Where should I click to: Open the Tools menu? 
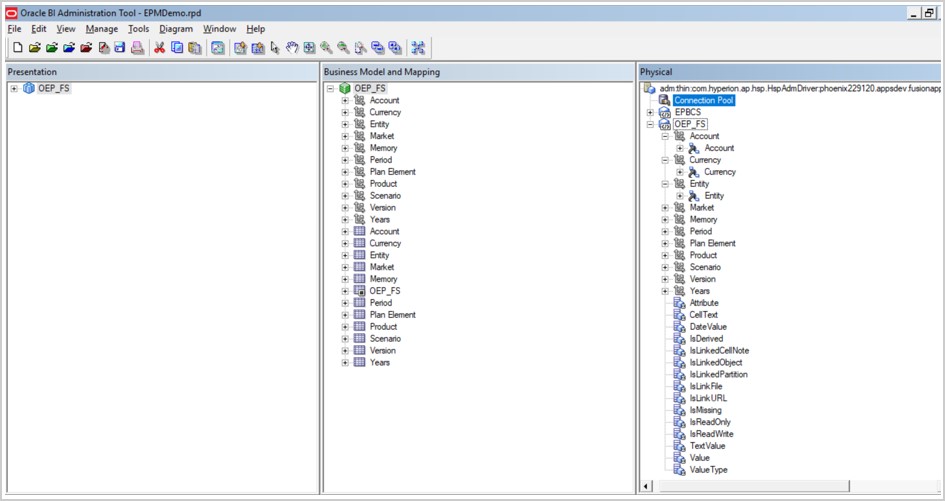point(138,29)
